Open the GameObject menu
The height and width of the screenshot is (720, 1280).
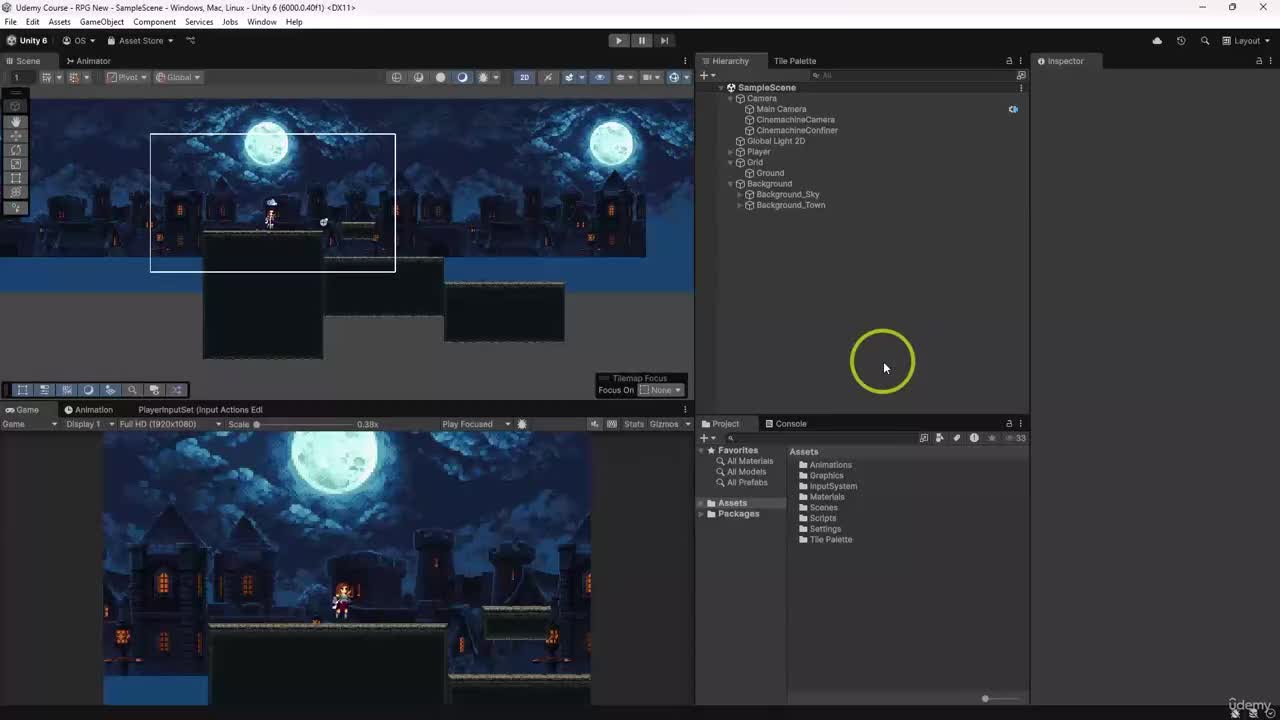coord(102,22)
